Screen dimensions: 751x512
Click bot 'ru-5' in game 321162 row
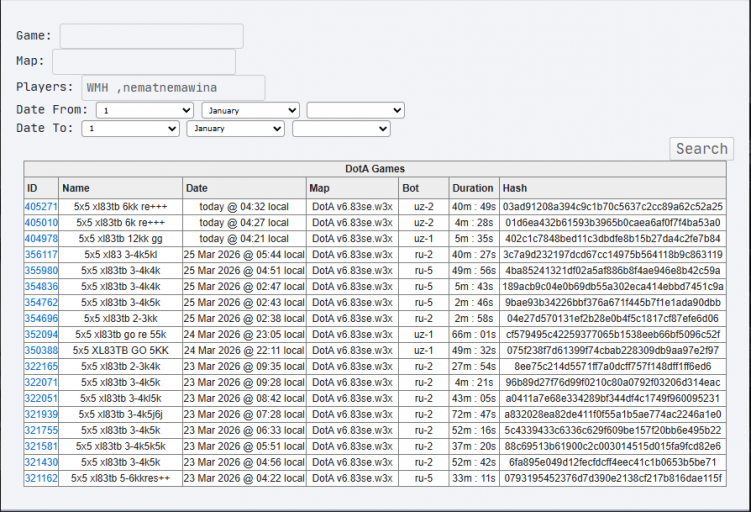click(x=423, y=478)
